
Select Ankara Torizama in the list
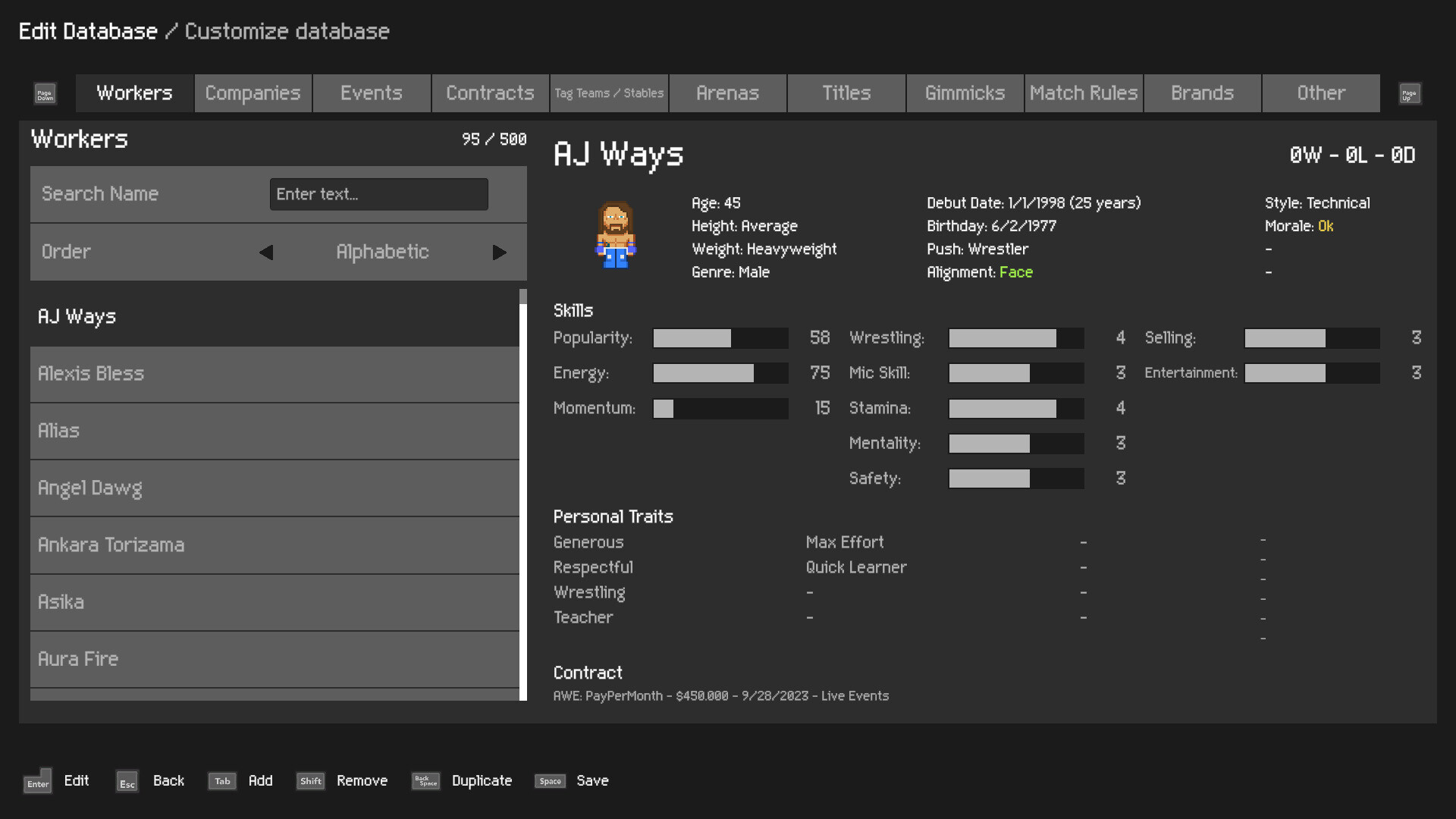(275, 545)
